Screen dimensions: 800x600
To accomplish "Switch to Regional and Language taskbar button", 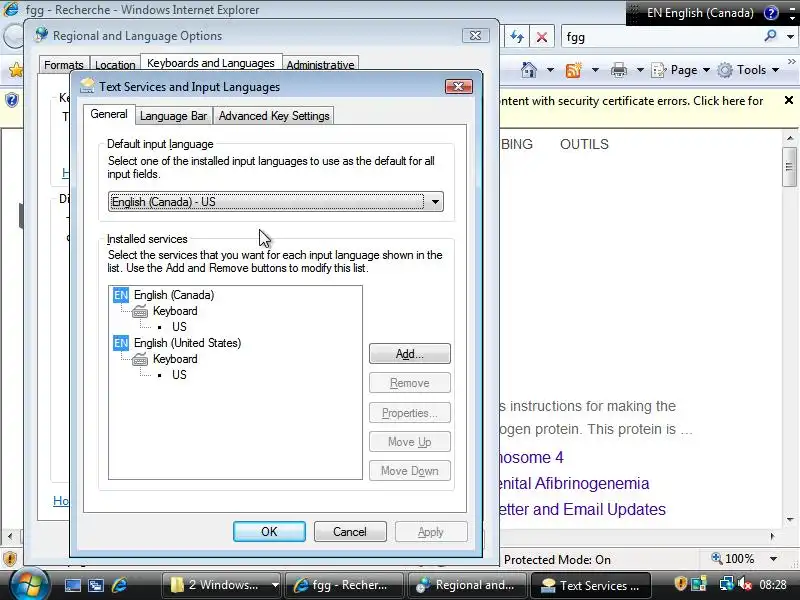I will tap(467, 585).
